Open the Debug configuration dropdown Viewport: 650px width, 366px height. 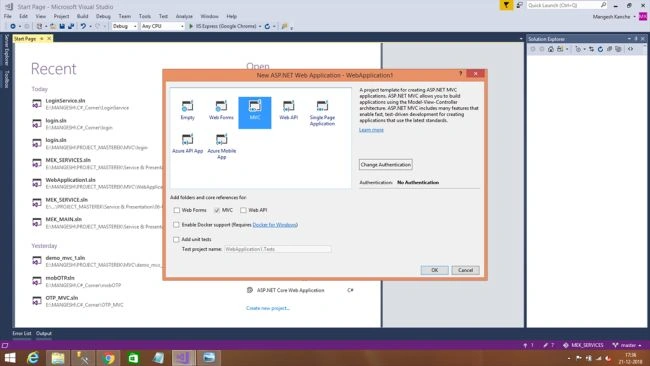(124, 26)
